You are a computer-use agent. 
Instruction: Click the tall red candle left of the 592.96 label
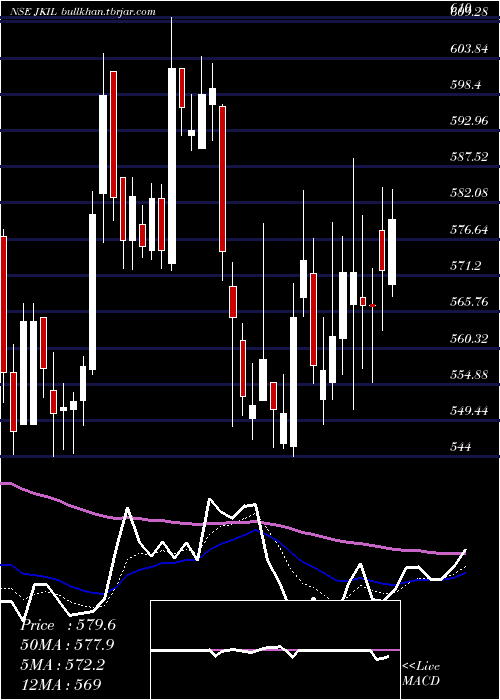222,179
